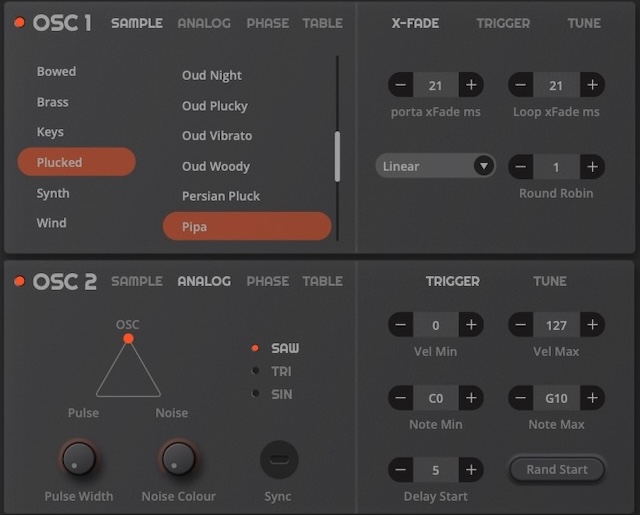Viewport: 640px width, 515px height.
Task: Open the TUNE section for OSC 1
Action: pos(584,23)
